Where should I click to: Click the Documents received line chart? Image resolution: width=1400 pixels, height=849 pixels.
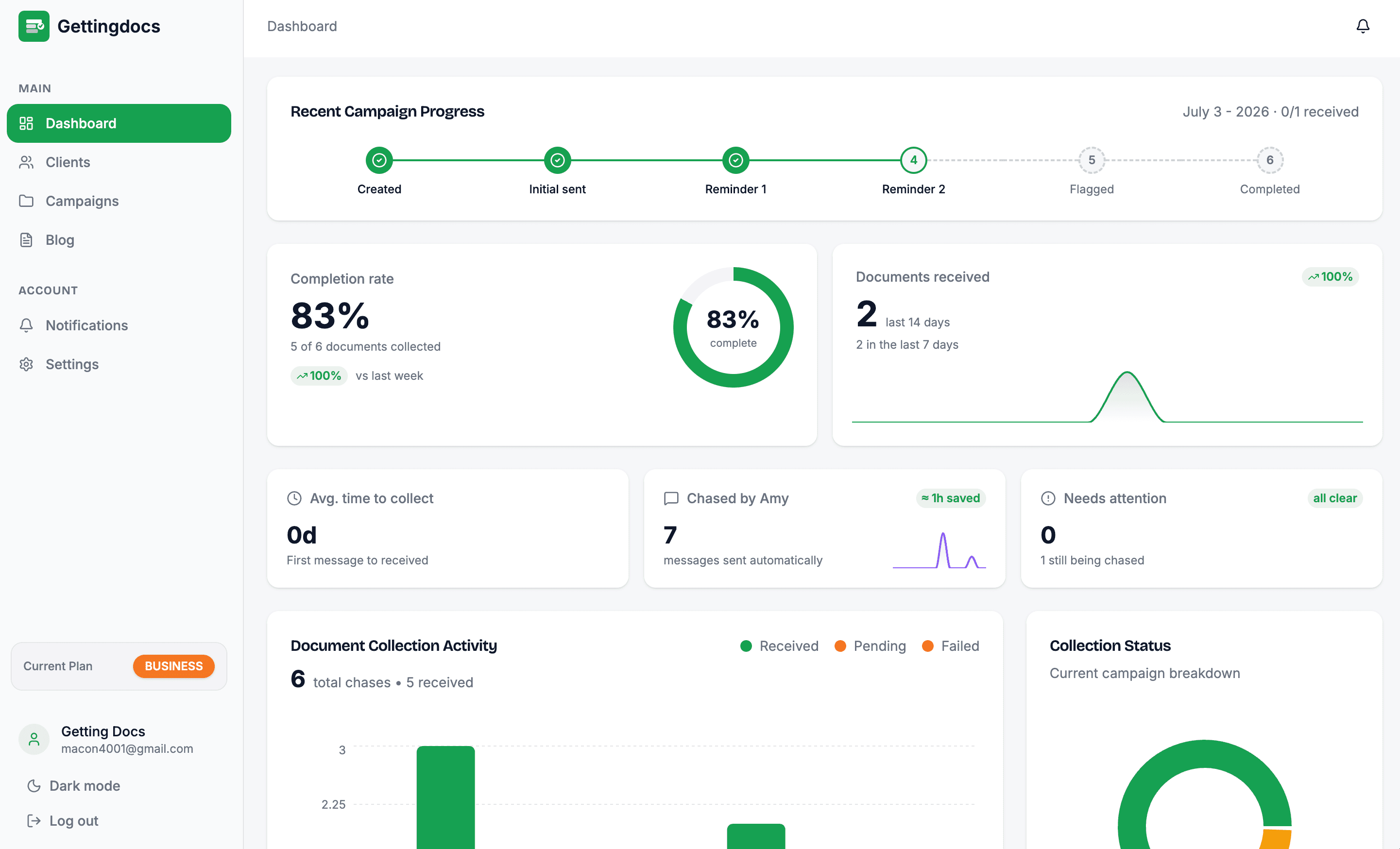pos(1107,397)
